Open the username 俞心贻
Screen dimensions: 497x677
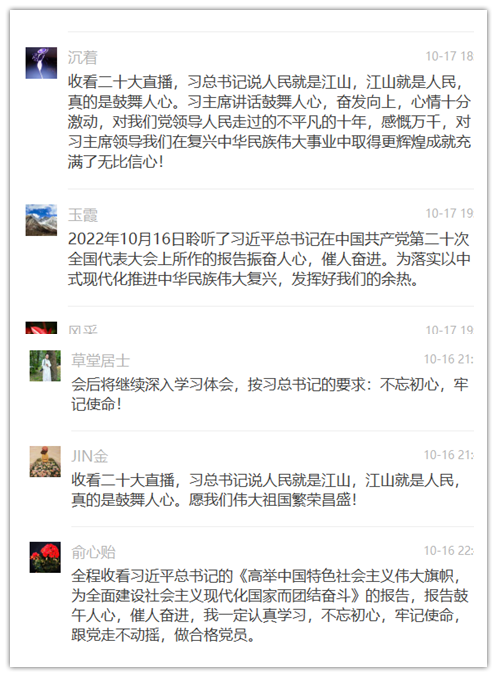(x=93, y=552)
